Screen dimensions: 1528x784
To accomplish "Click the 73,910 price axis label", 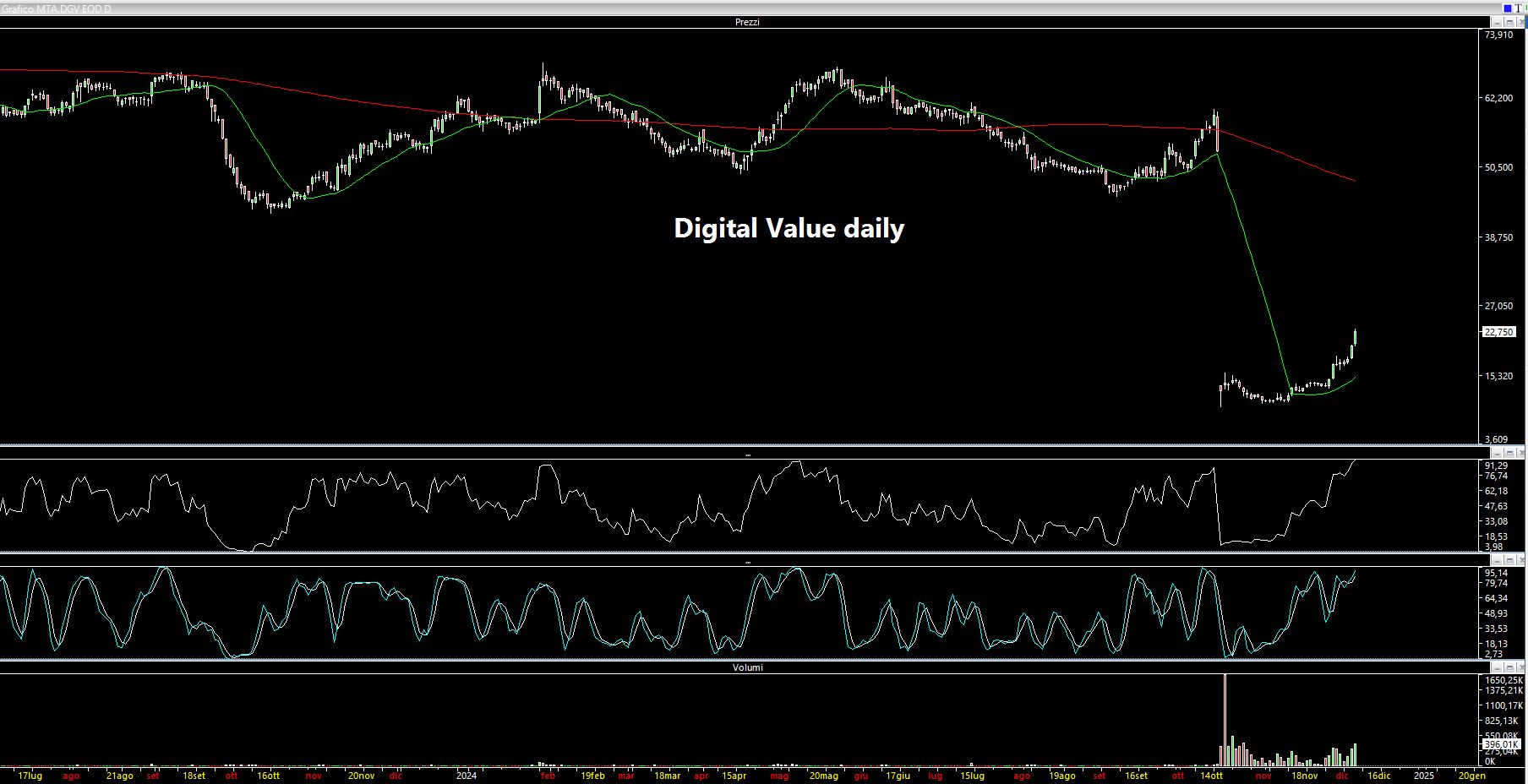I will pos(1499,35).
